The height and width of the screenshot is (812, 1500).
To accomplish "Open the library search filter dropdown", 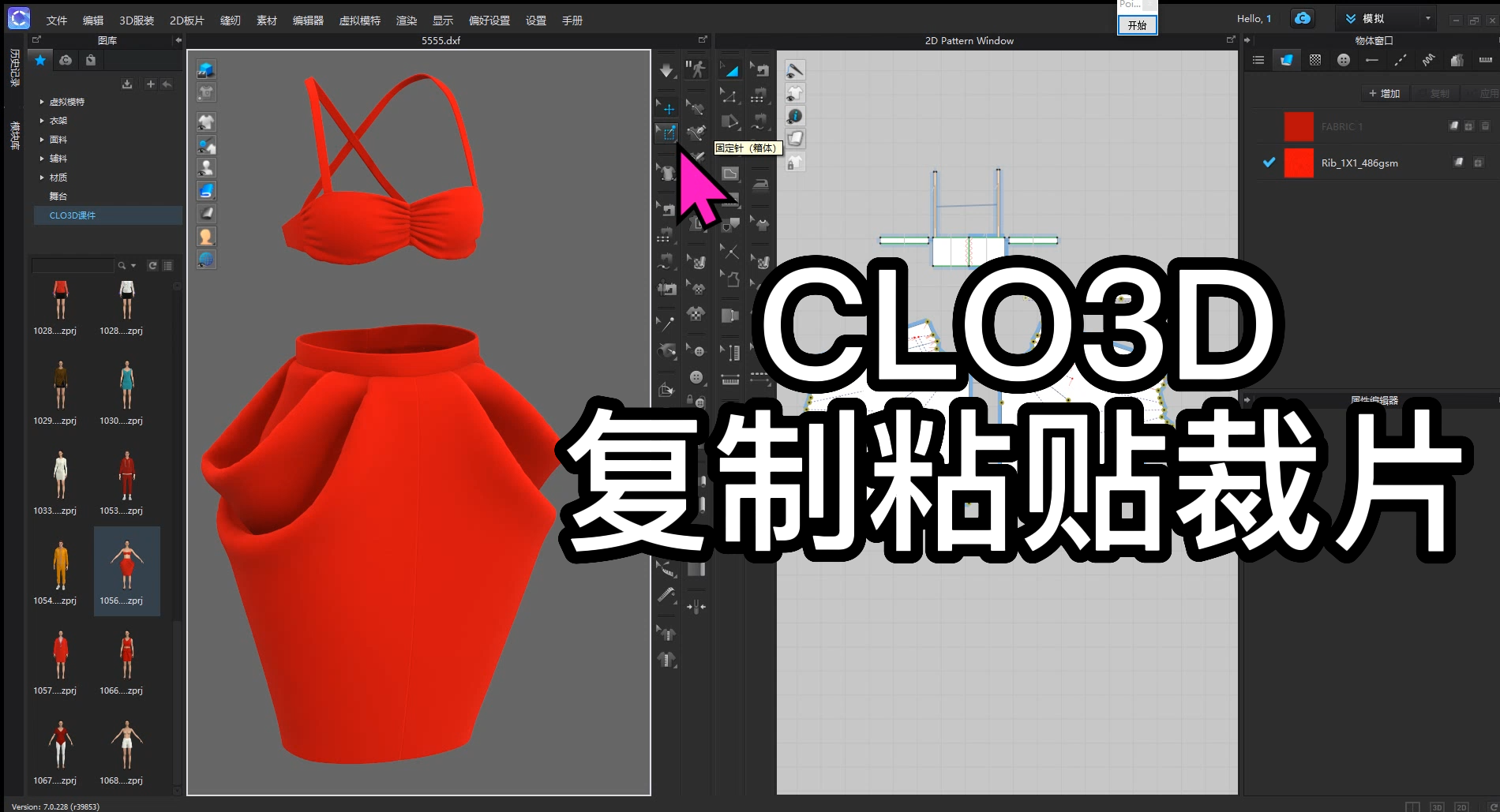I will [x=133, y=266].
